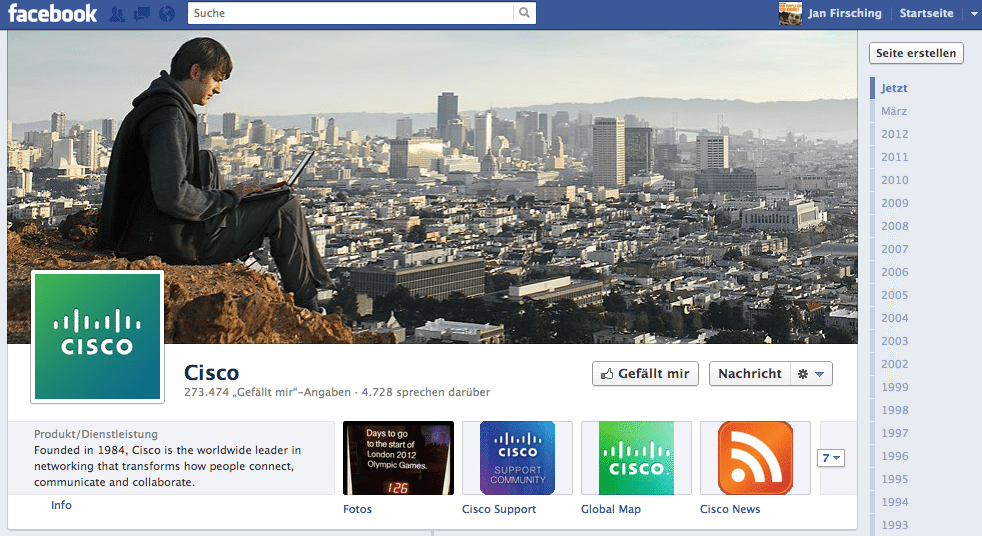The height and width of the screenshot is (536, 982).
Task: Select year 2008 on timeline
Action: [894, 226]
